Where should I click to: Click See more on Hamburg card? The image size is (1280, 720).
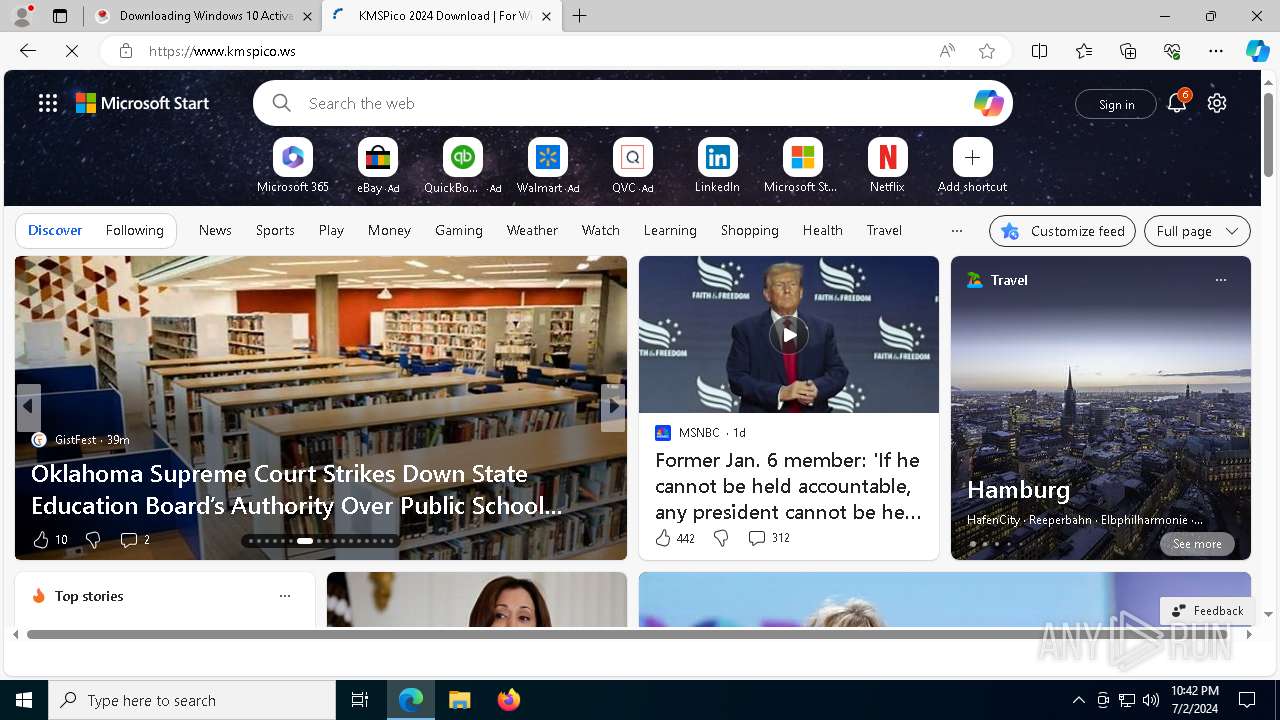tap(1197, 544)
